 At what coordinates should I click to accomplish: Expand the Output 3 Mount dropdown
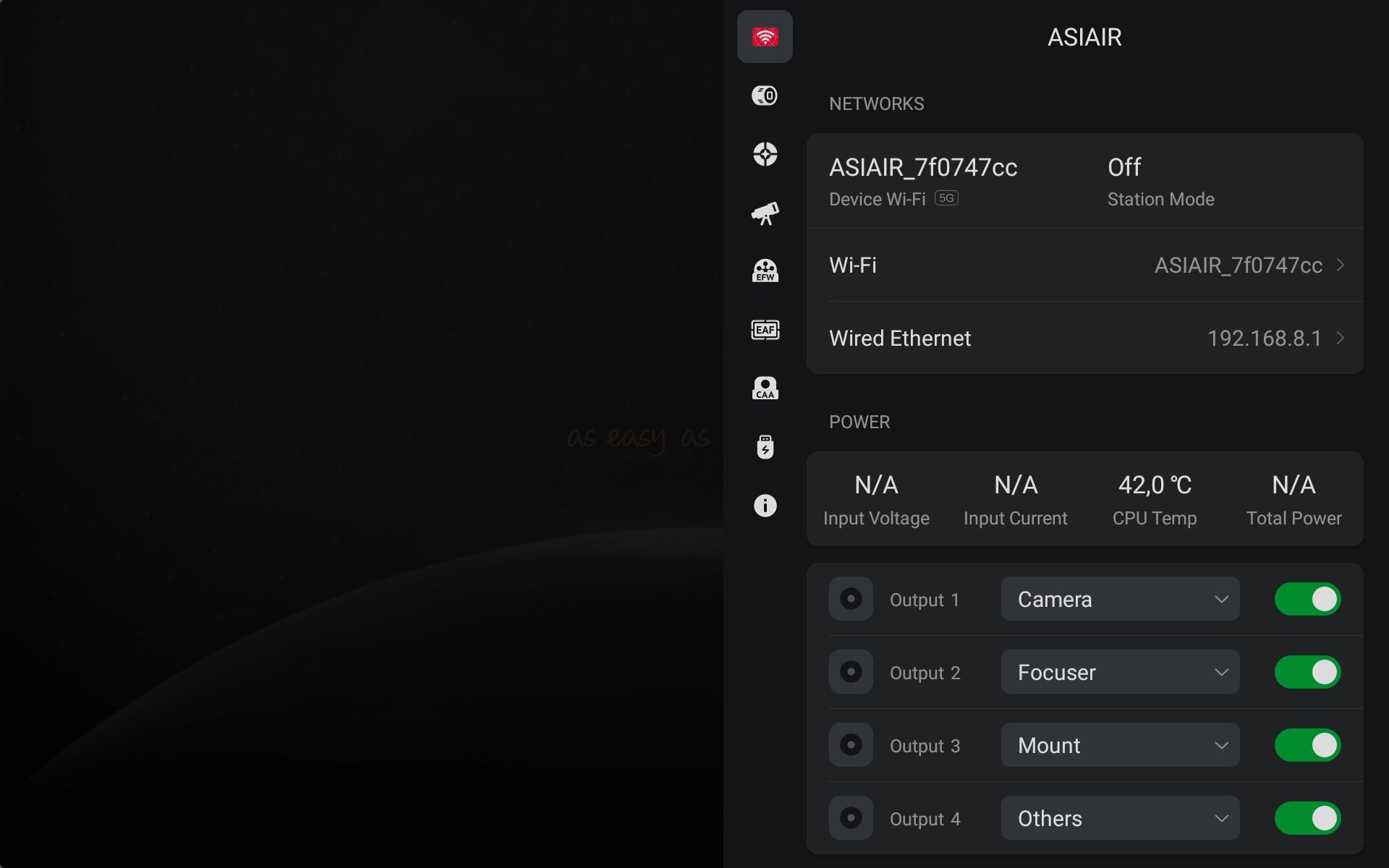[1120, 745]
